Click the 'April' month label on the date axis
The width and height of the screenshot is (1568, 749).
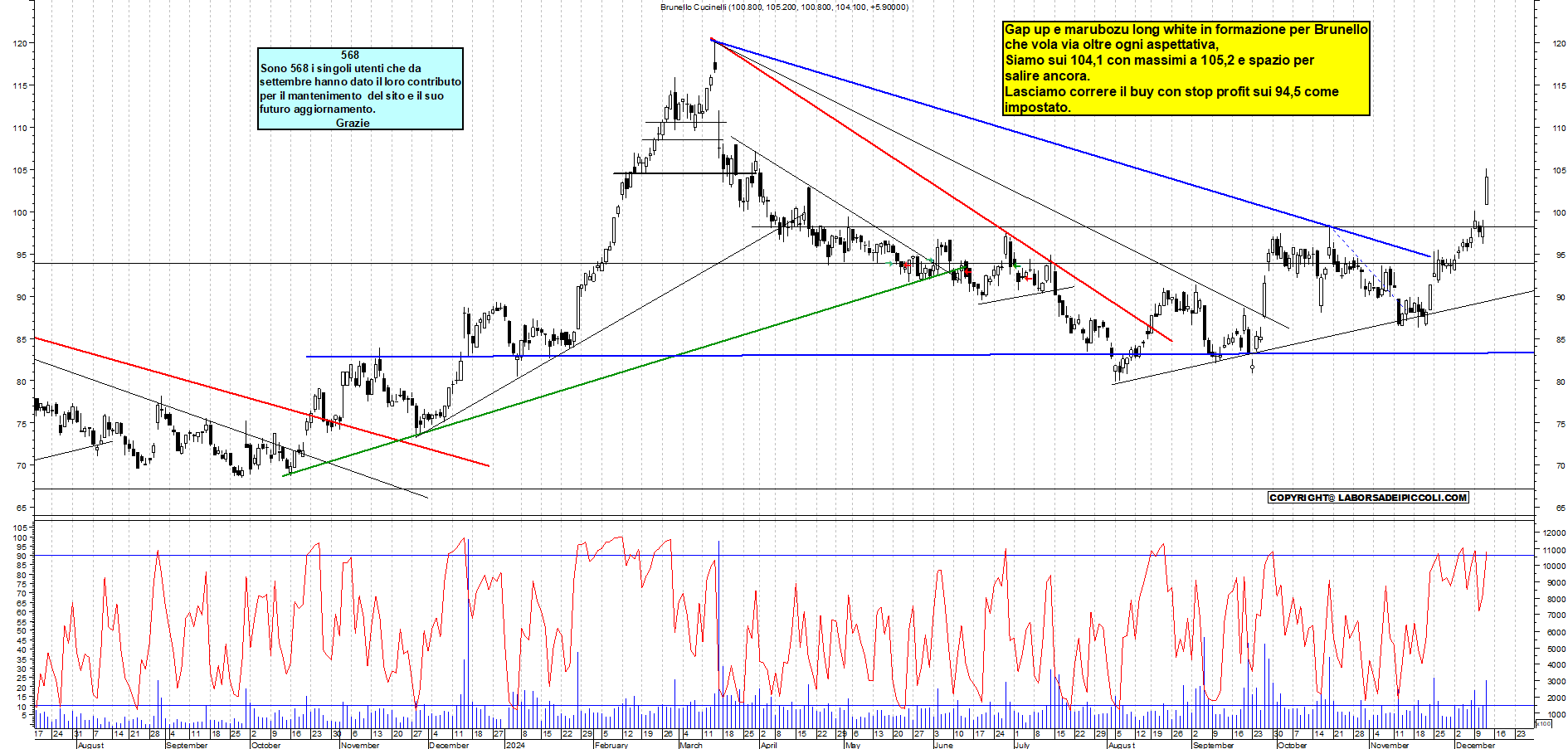769,745
